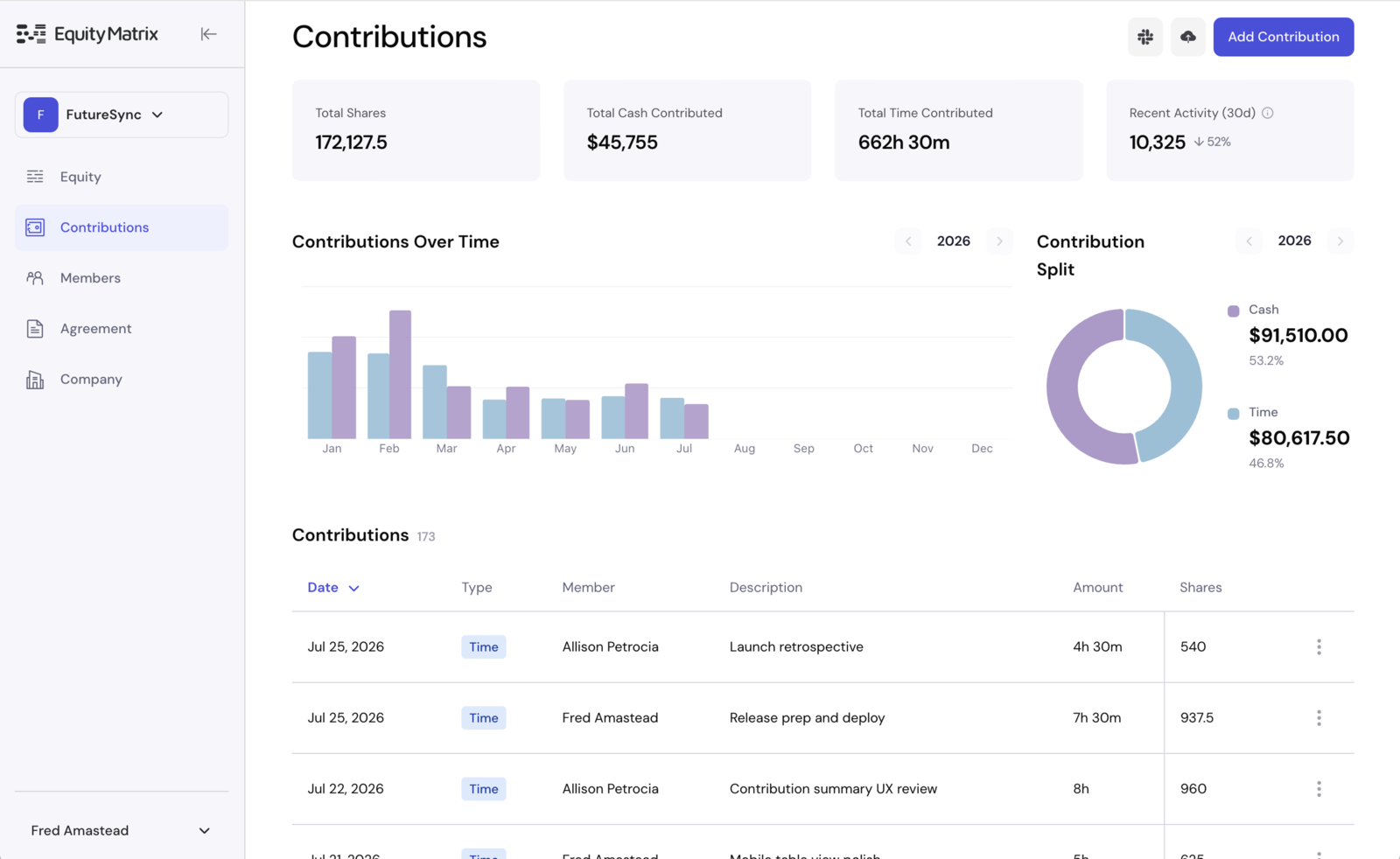Image resolution: width=1400 pixels, height=859 pixels.
Task: Click the Jul 22, 2026 date cell
Action: 346,789
